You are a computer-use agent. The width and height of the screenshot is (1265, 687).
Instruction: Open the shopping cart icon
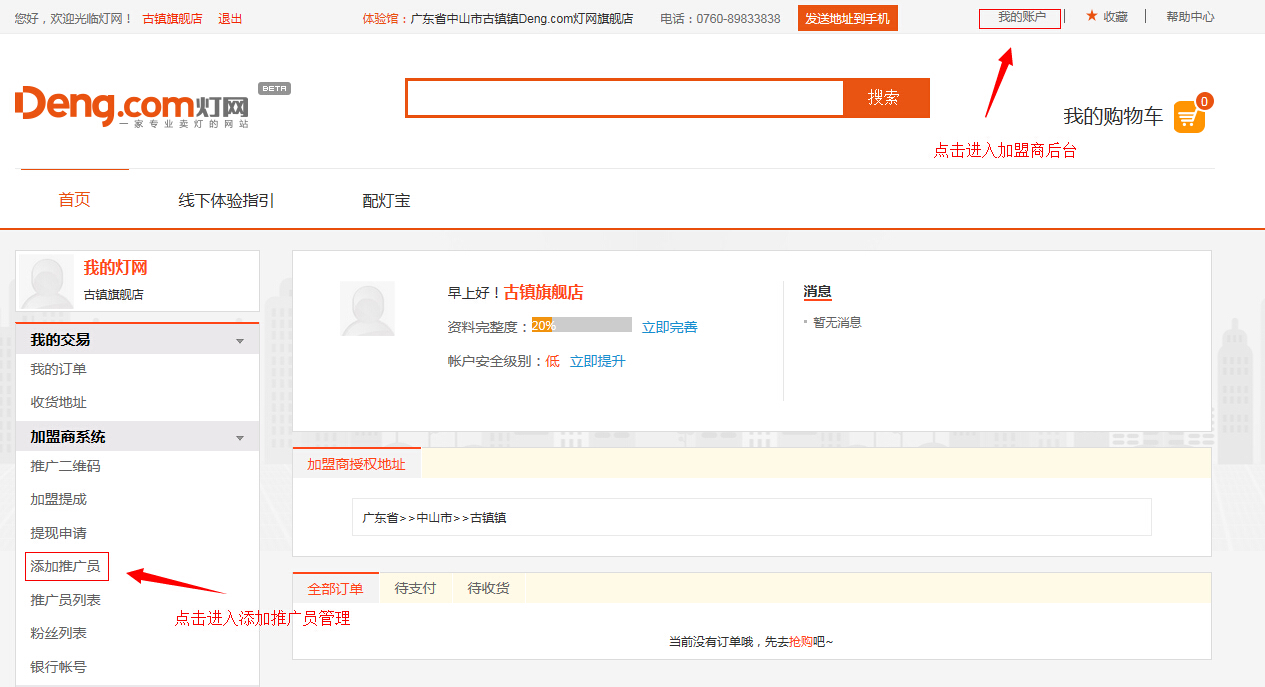(x=1188, y=117)
